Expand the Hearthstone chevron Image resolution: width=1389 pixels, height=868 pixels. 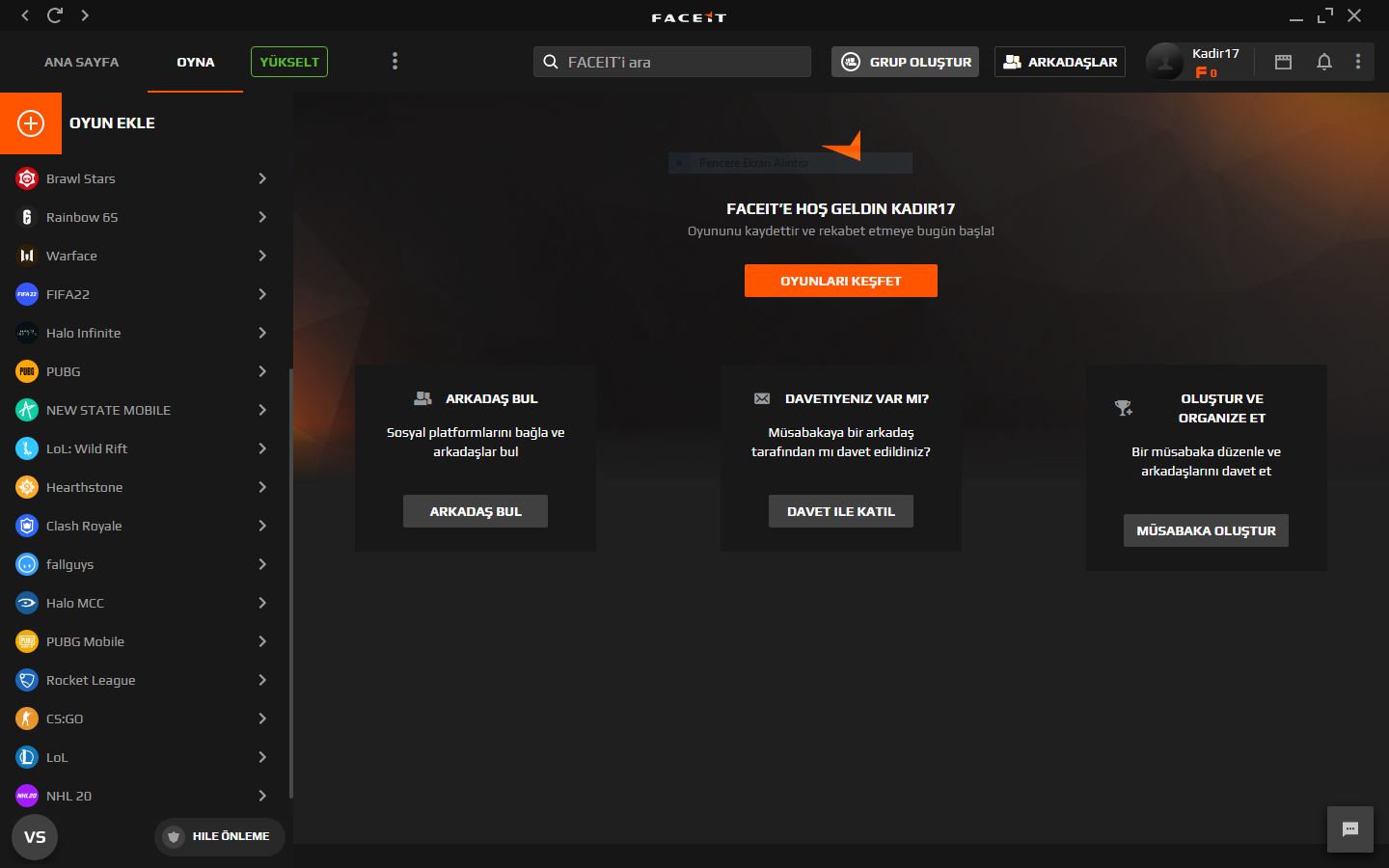pos(262,487)
